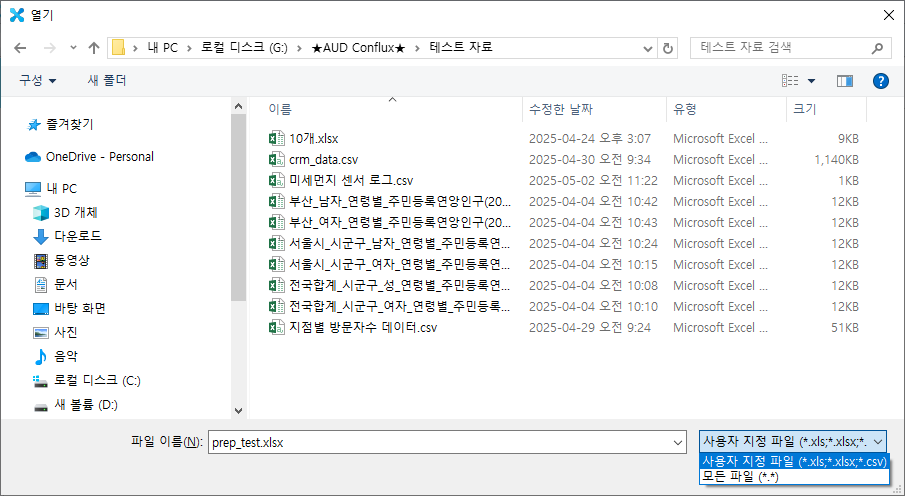Viewport: 905px width, 496px height.
Task: Sort by 이름 column header
Action: [x=280, y=109]
